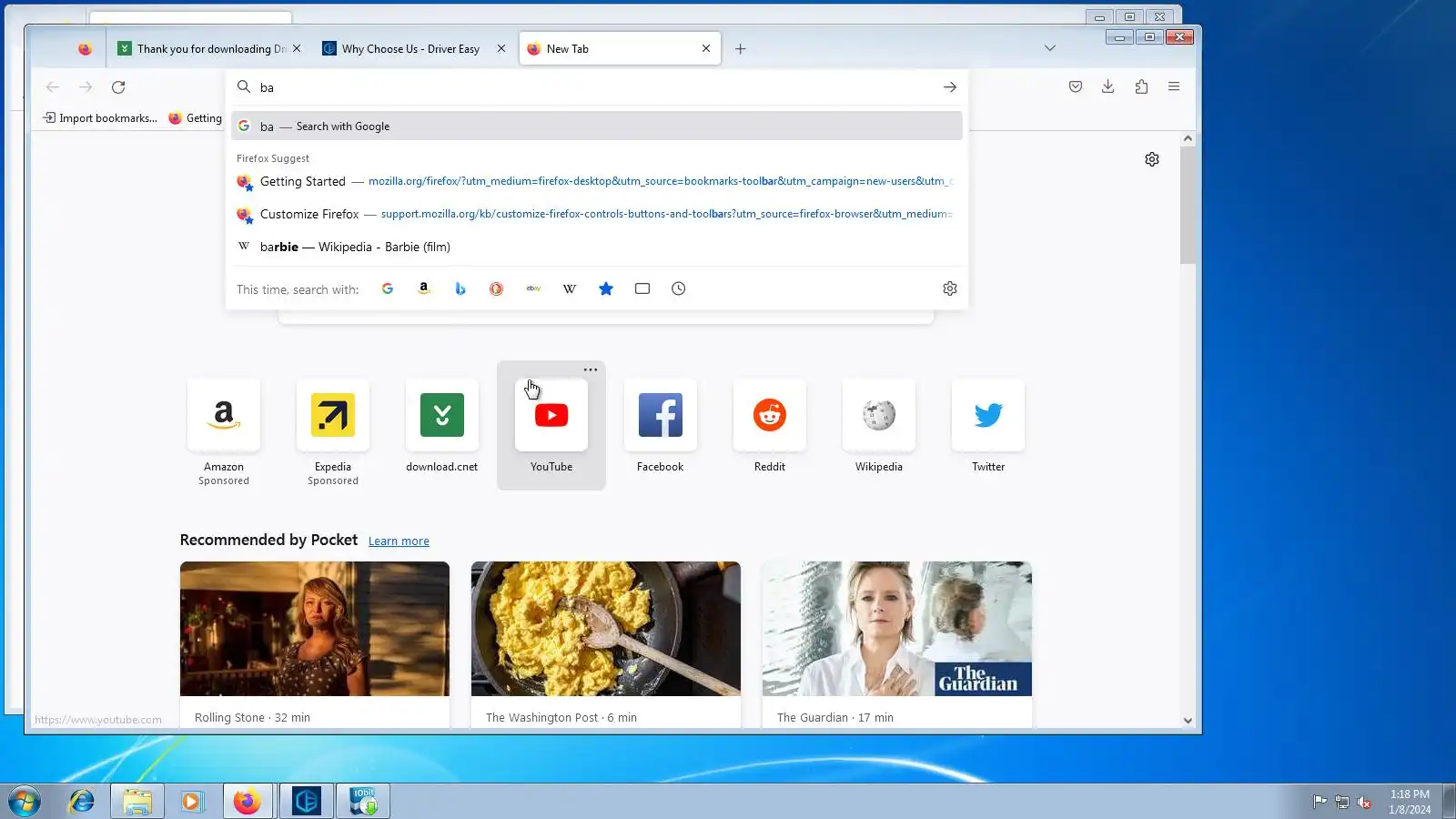Click the IObit installer taskbar button
This screenshot has width=1456, height=819.
pos(363,802)
